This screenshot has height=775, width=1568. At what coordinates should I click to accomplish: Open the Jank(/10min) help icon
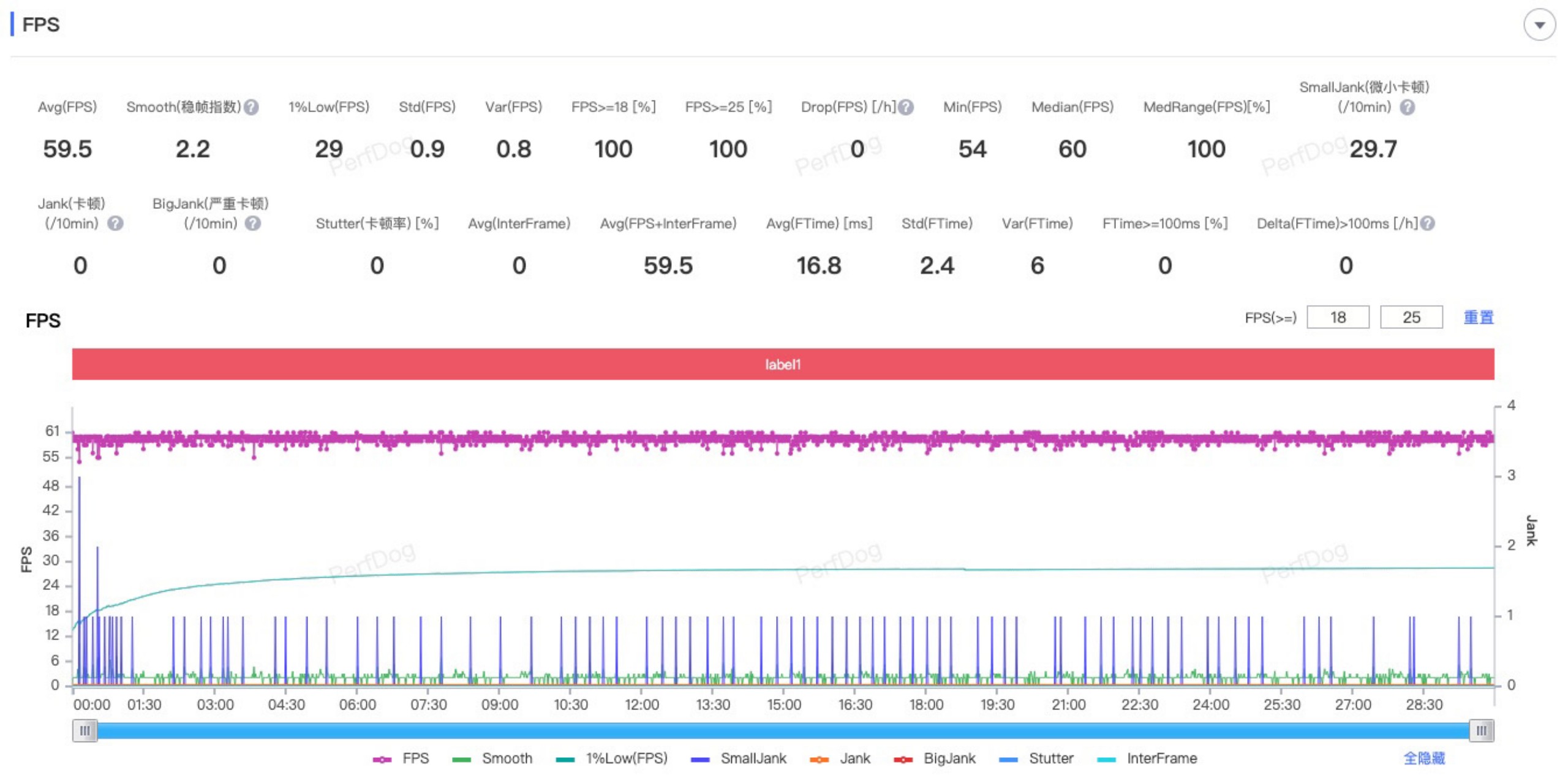coord(115,224)
